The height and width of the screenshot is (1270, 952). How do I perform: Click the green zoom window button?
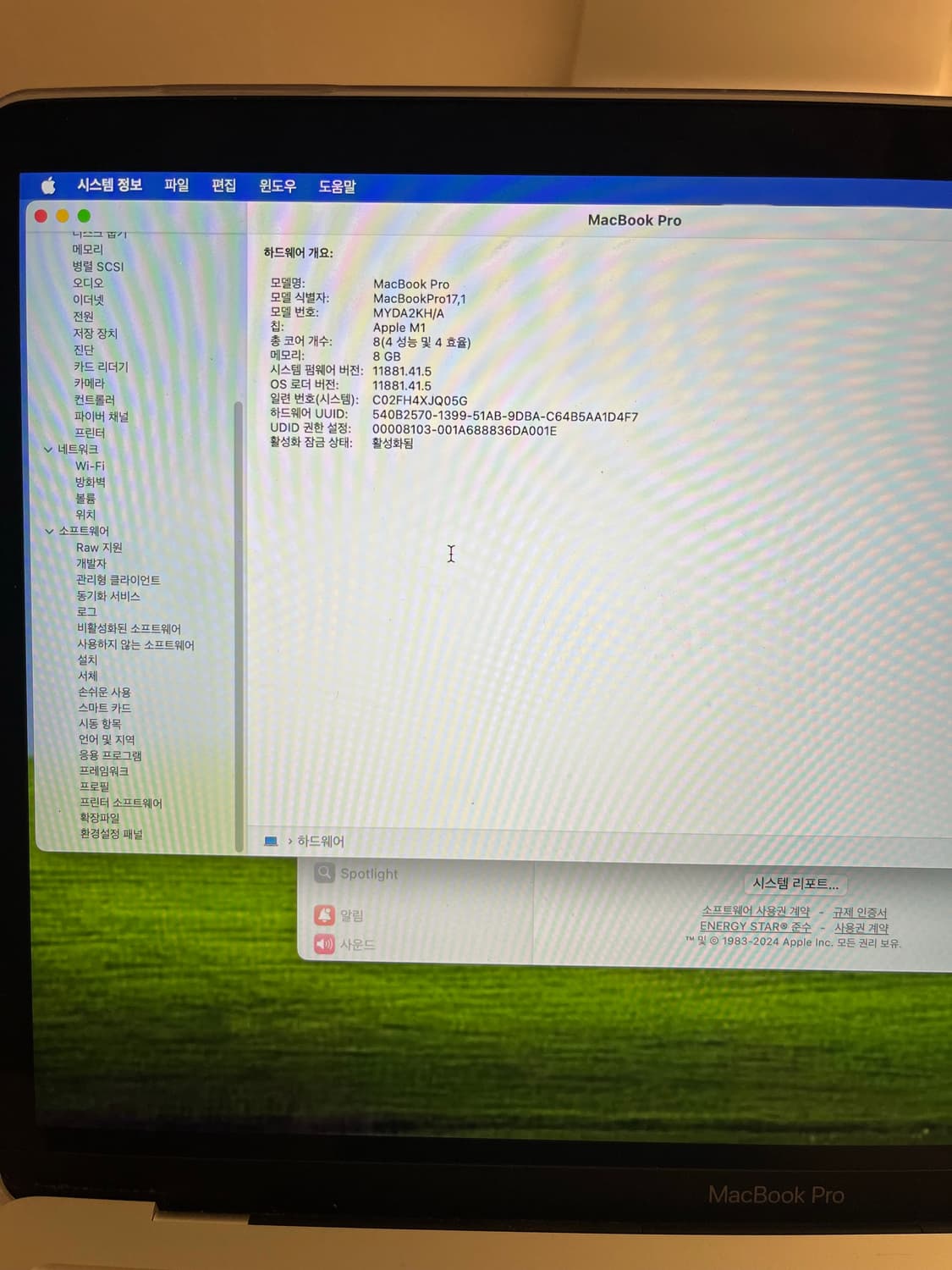(84, 216)
